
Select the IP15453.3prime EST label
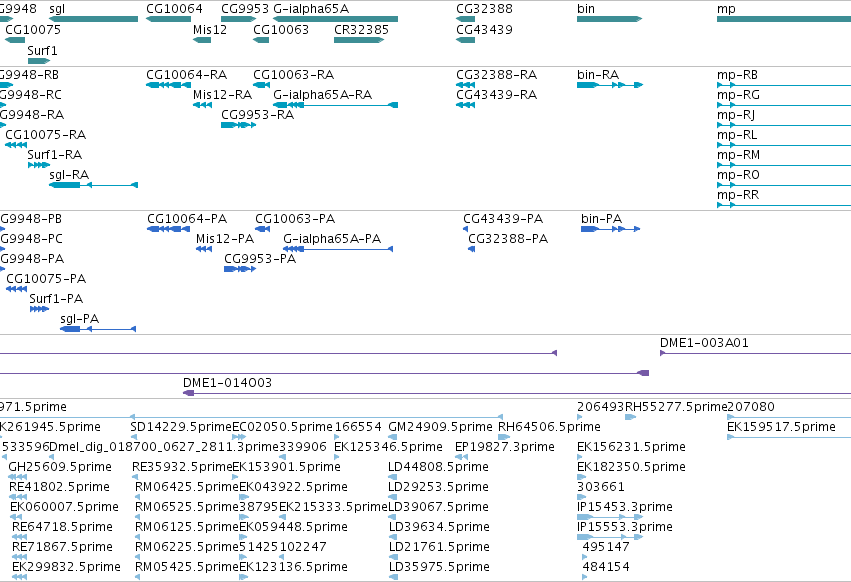point(625,507)
